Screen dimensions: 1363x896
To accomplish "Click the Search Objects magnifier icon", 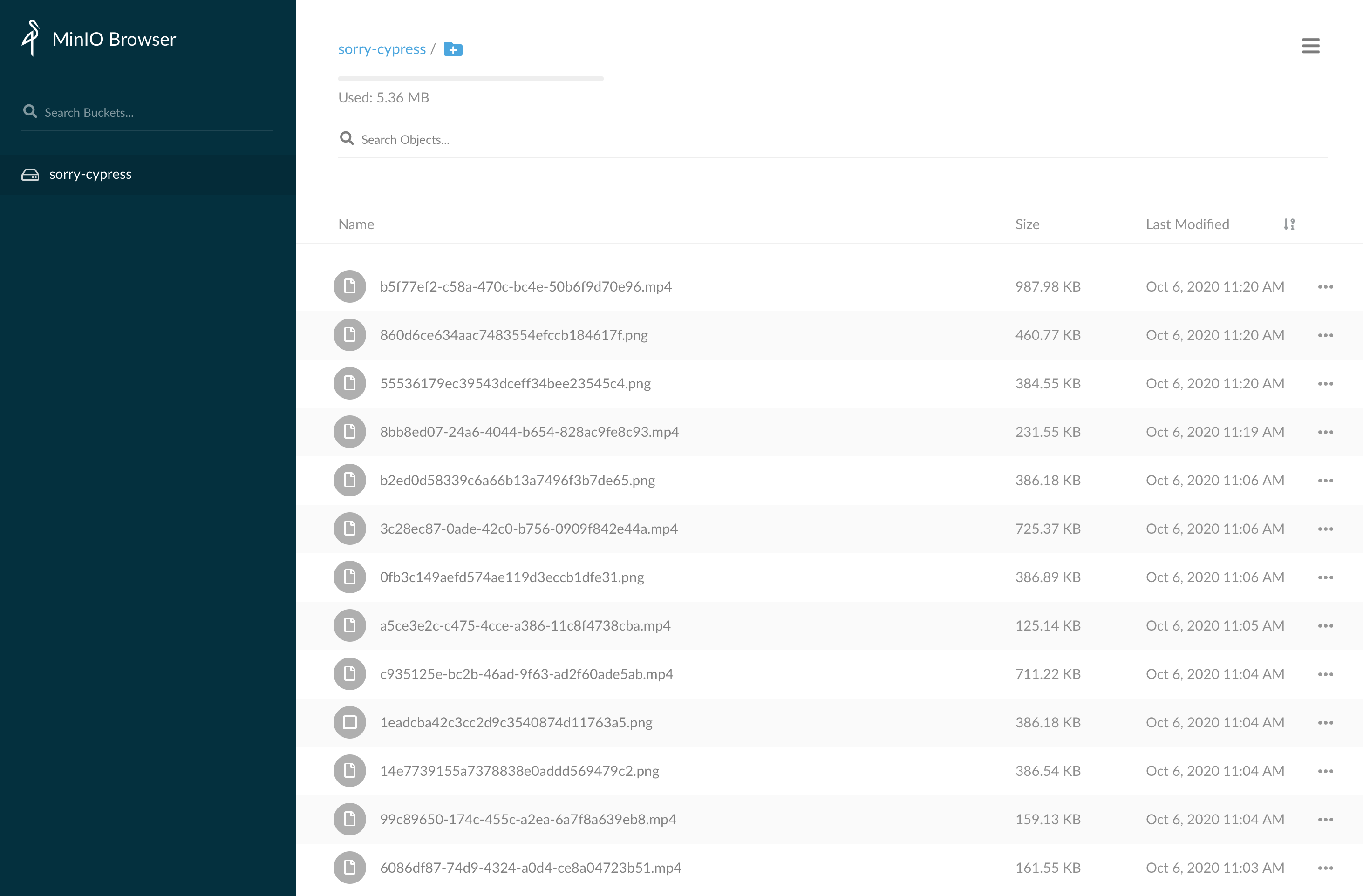I will pos(347,138).
